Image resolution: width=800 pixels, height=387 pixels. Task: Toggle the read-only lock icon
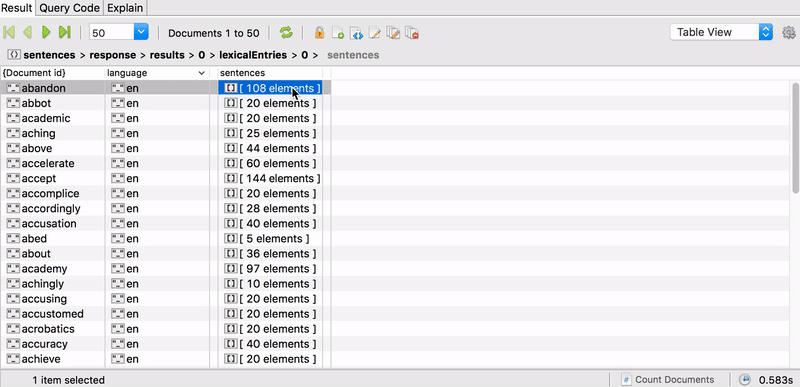319,33
